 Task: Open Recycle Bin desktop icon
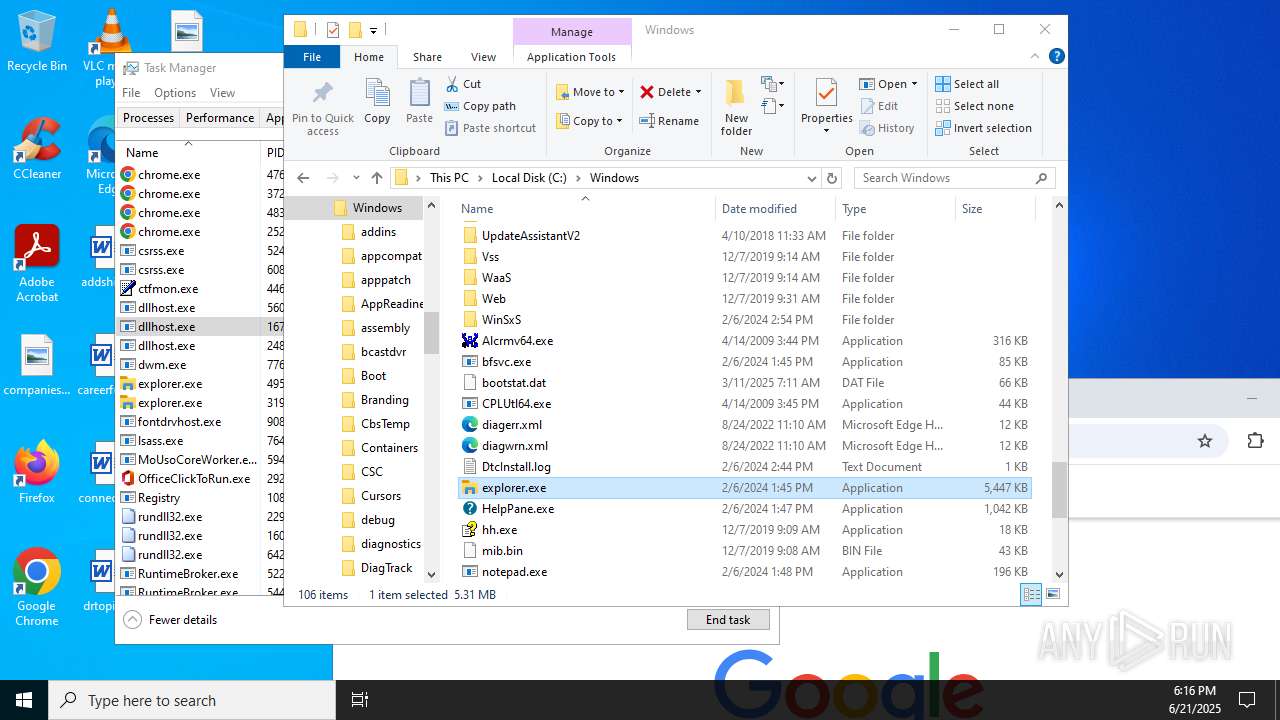tap(37, 41)
